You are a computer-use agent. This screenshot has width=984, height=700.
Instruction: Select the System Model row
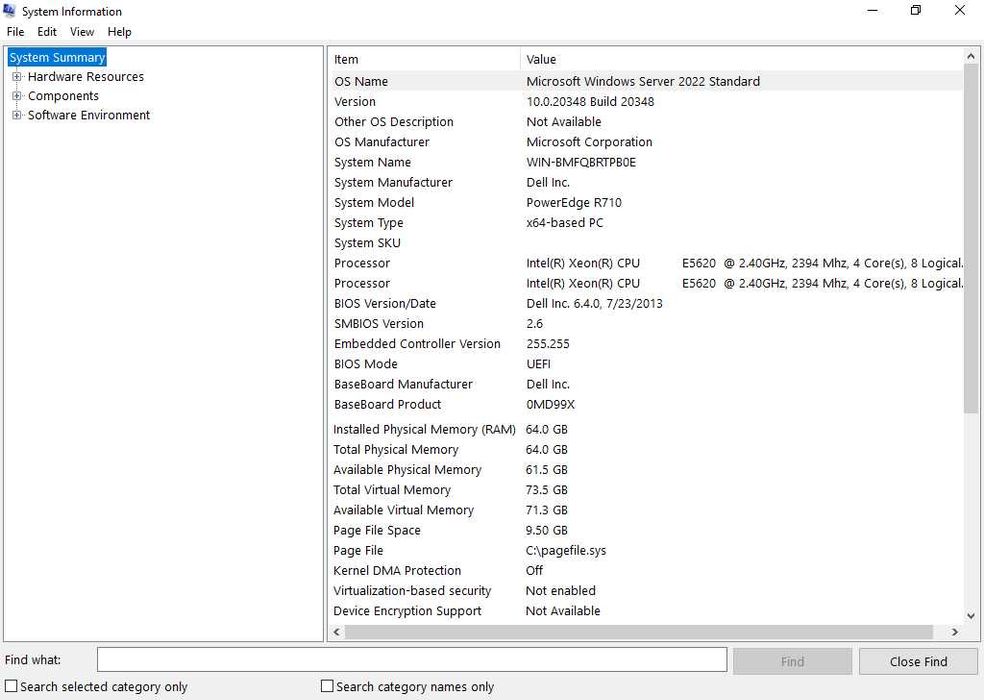click(x=646, y=202)
